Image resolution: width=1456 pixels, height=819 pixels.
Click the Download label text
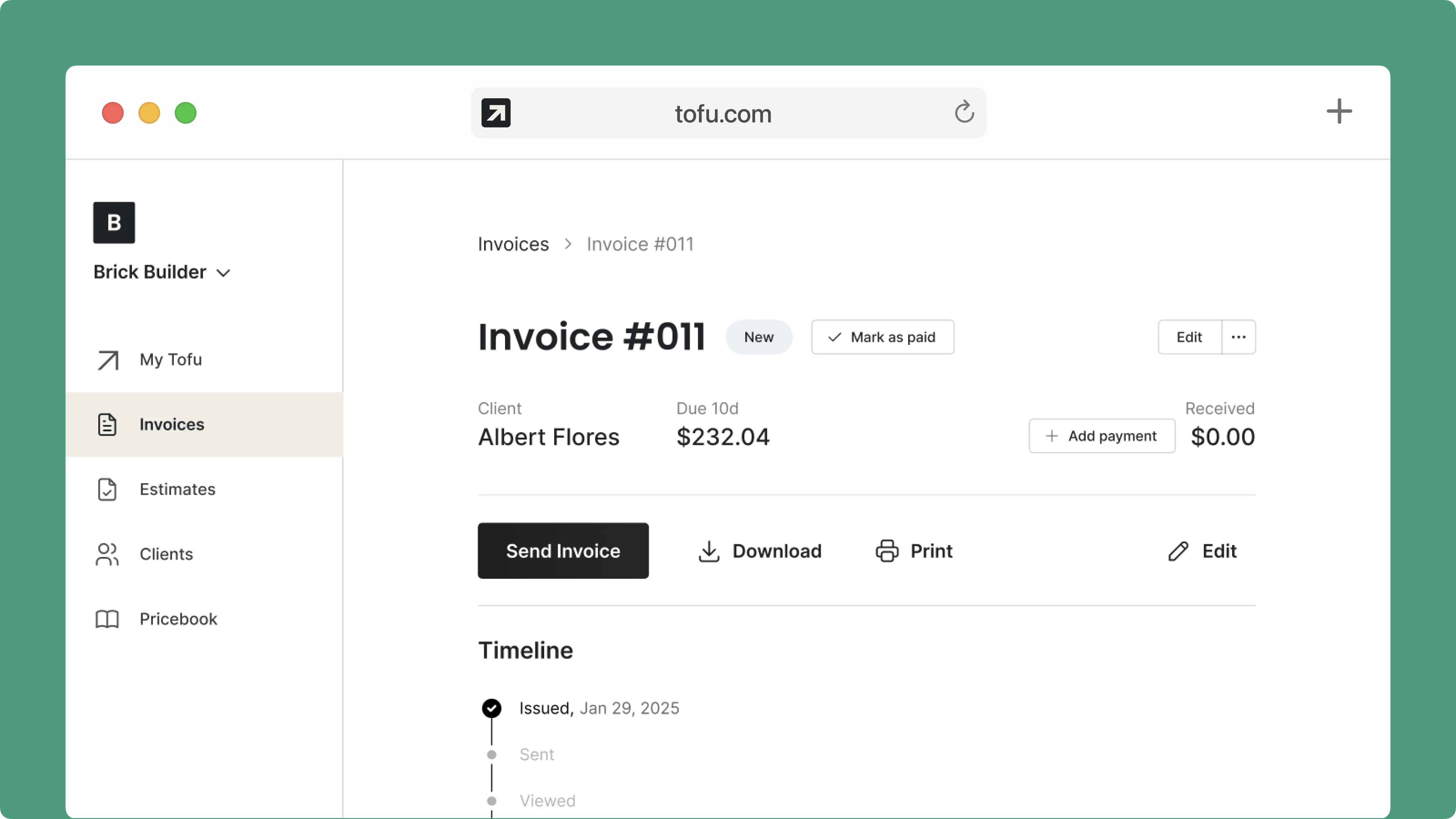[777, 551]
